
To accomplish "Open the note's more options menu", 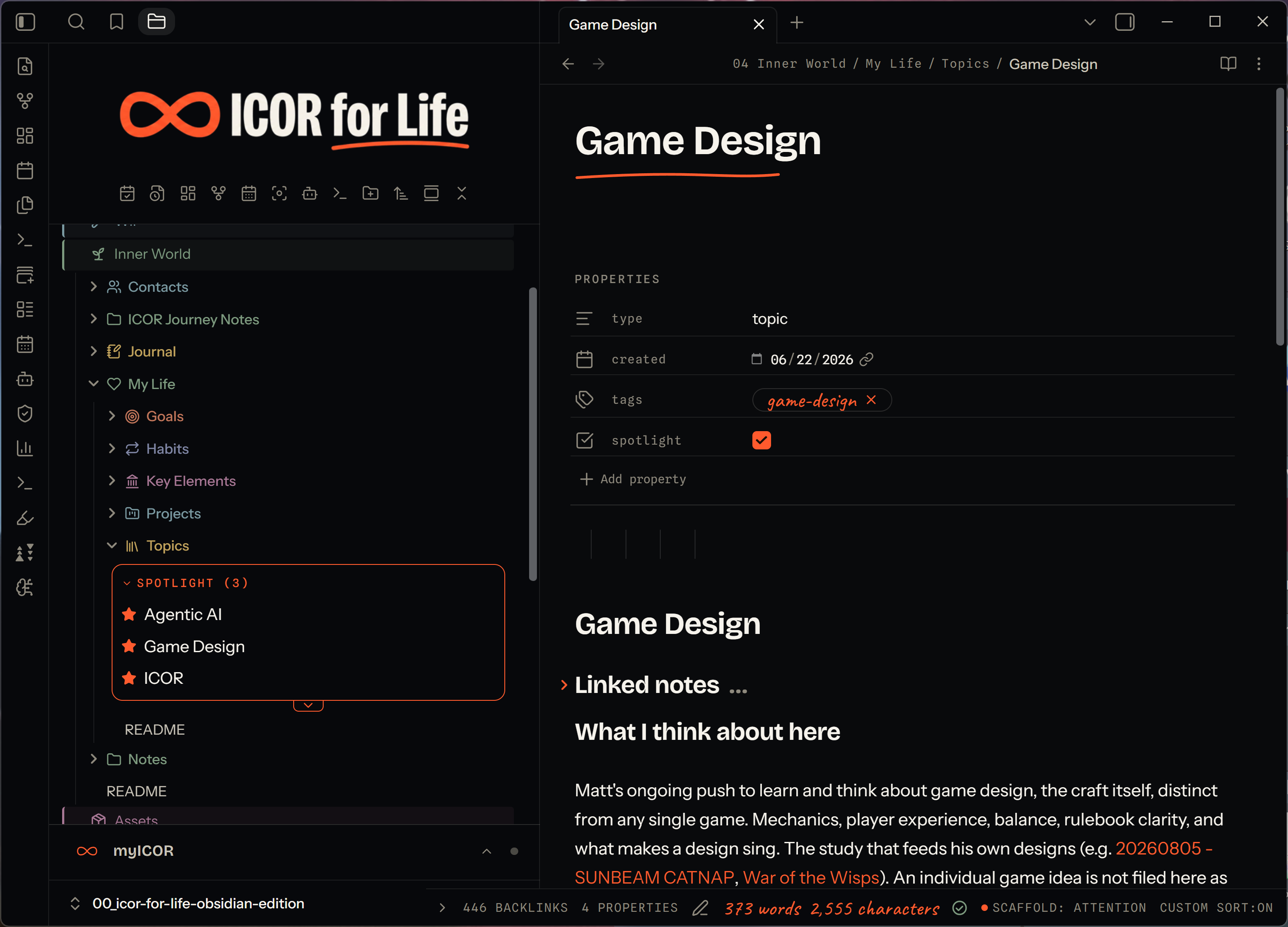I will tap(1258, 63).
